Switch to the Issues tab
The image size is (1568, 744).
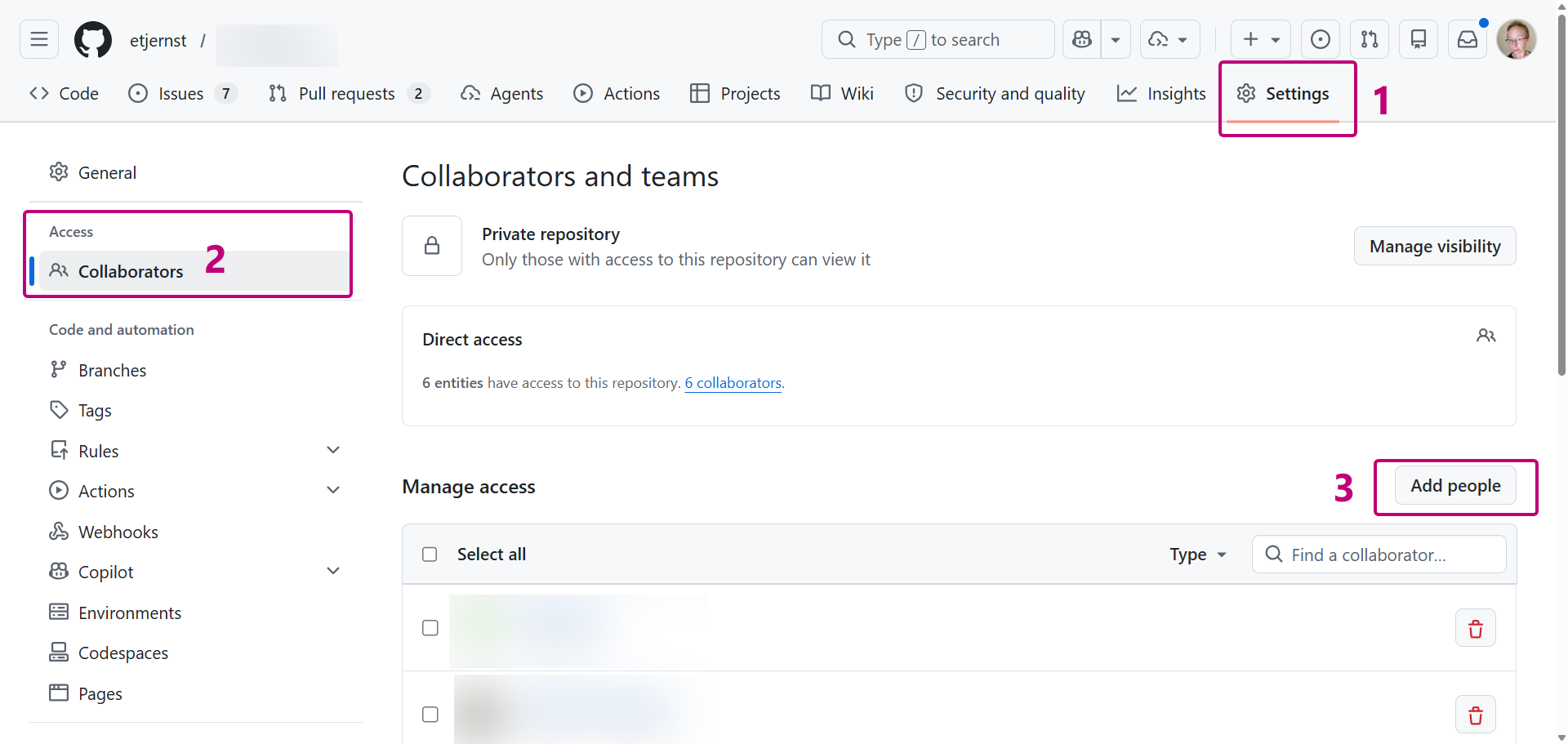tap(183, 93)
